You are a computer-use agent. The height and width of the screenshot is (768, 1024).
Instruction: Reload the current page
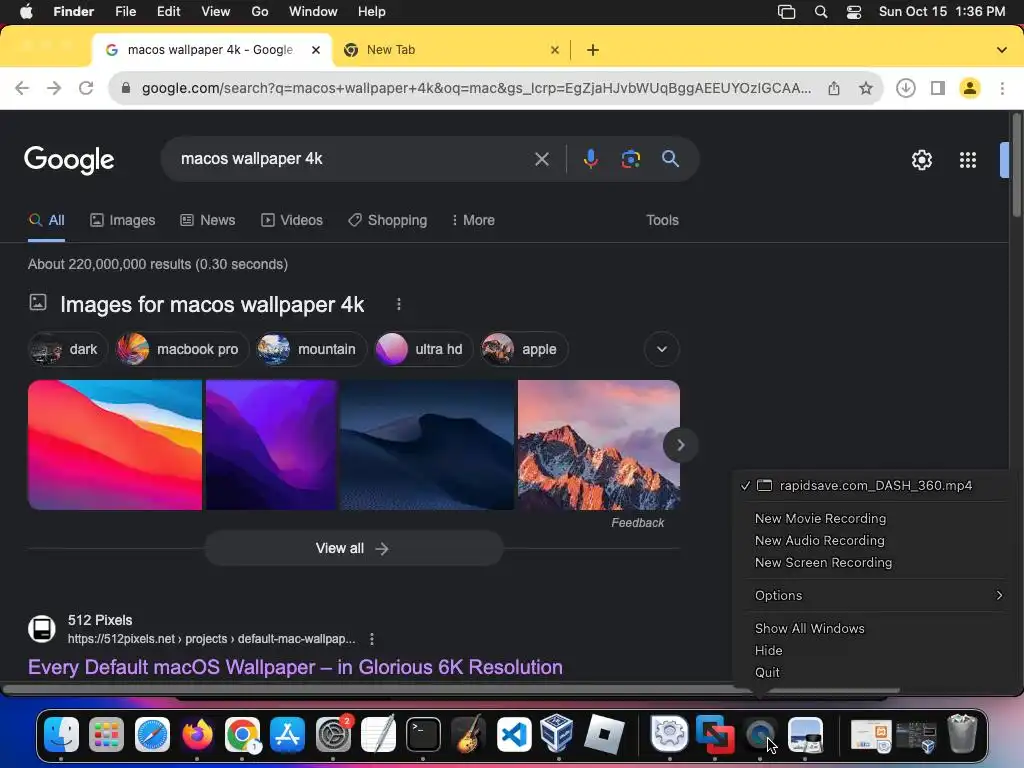[x=86, y=88]
